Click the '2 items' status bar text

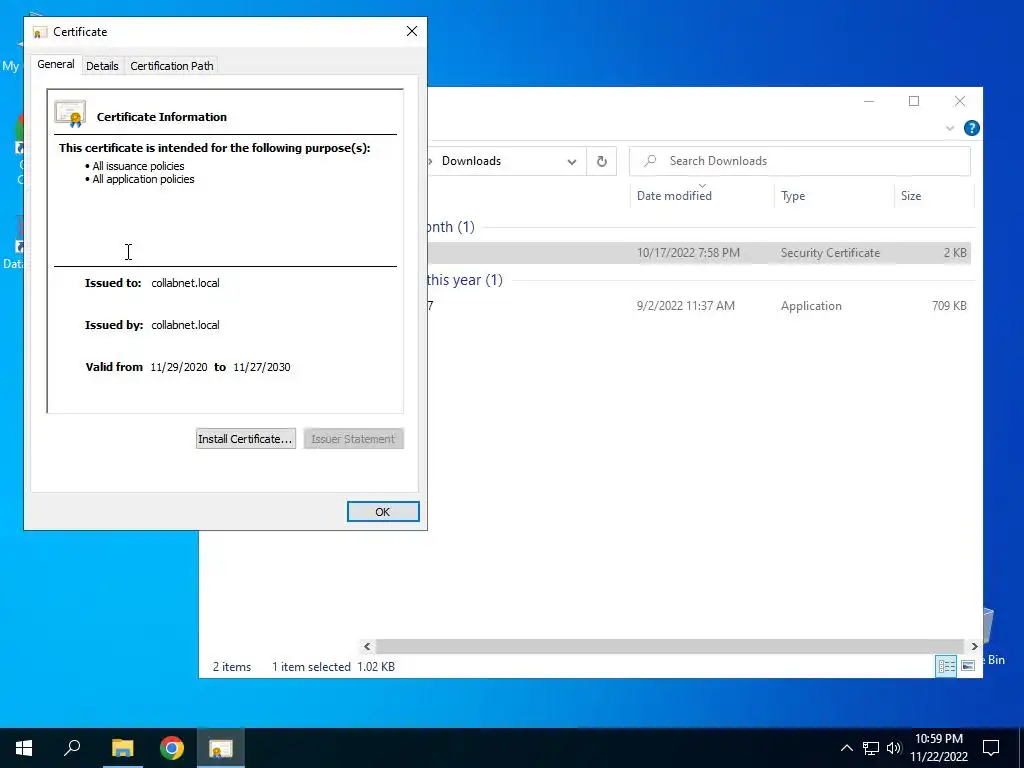[x=232, y=667]
